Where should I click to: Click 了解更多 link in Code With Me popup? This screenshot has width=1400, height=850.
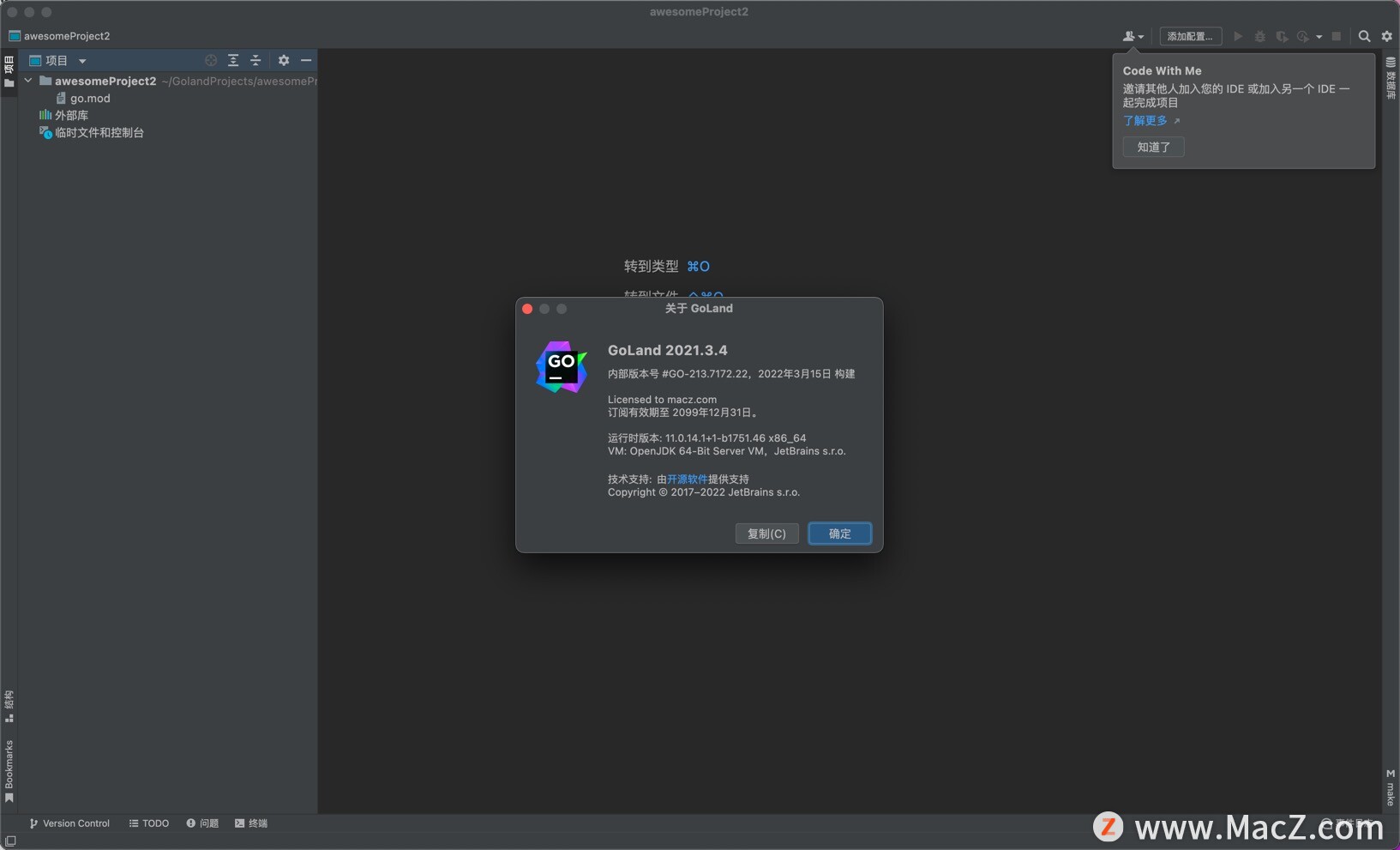pyautogui.click(x=1145, y=121)
